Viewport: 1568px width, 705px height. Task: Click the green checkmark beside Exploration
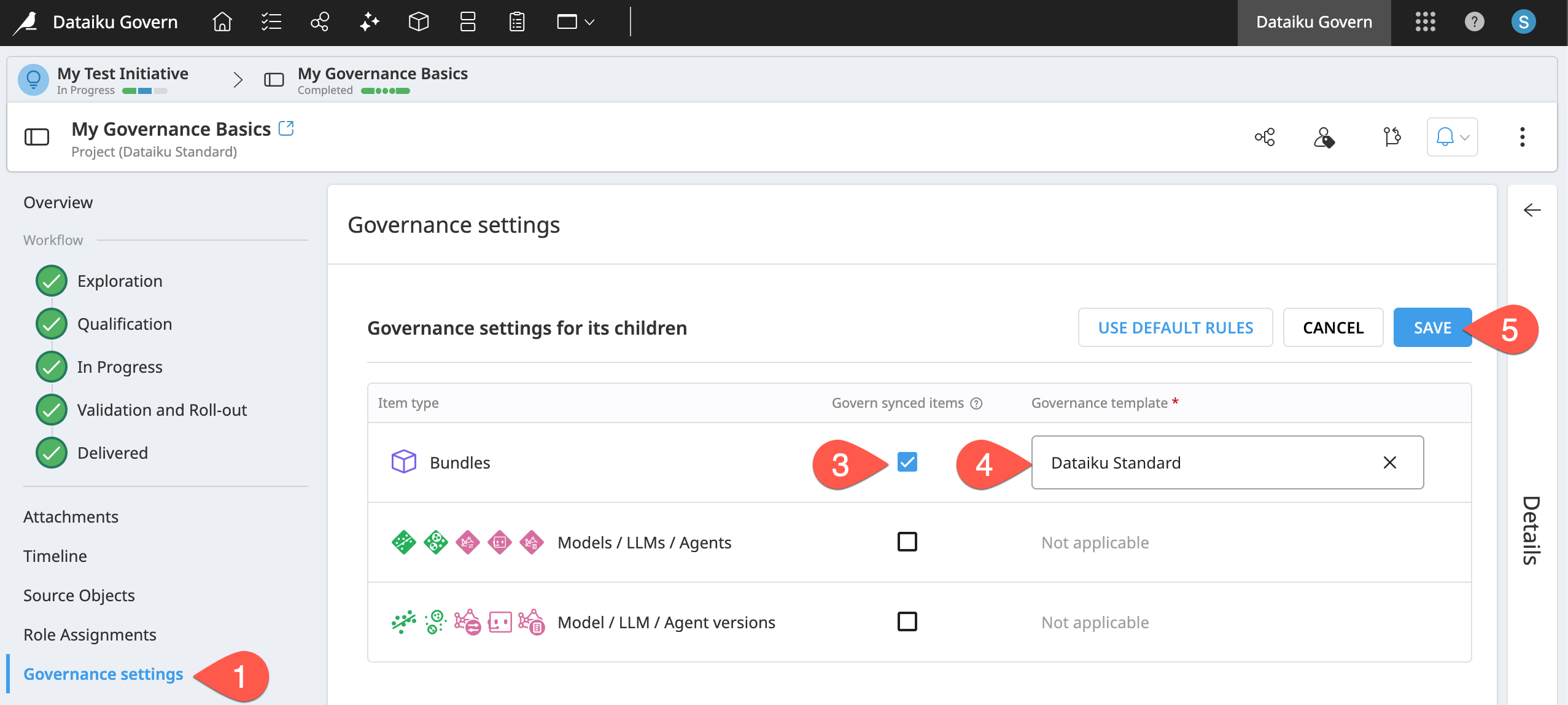[52, 281]
